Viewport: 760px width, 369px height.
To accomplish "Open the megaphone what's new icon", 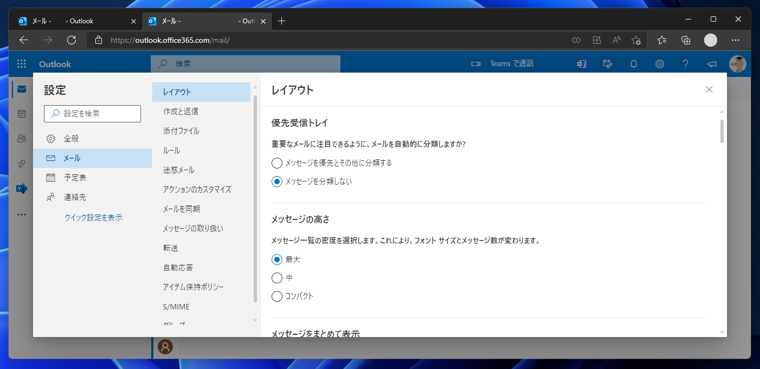I will [711, 64].
